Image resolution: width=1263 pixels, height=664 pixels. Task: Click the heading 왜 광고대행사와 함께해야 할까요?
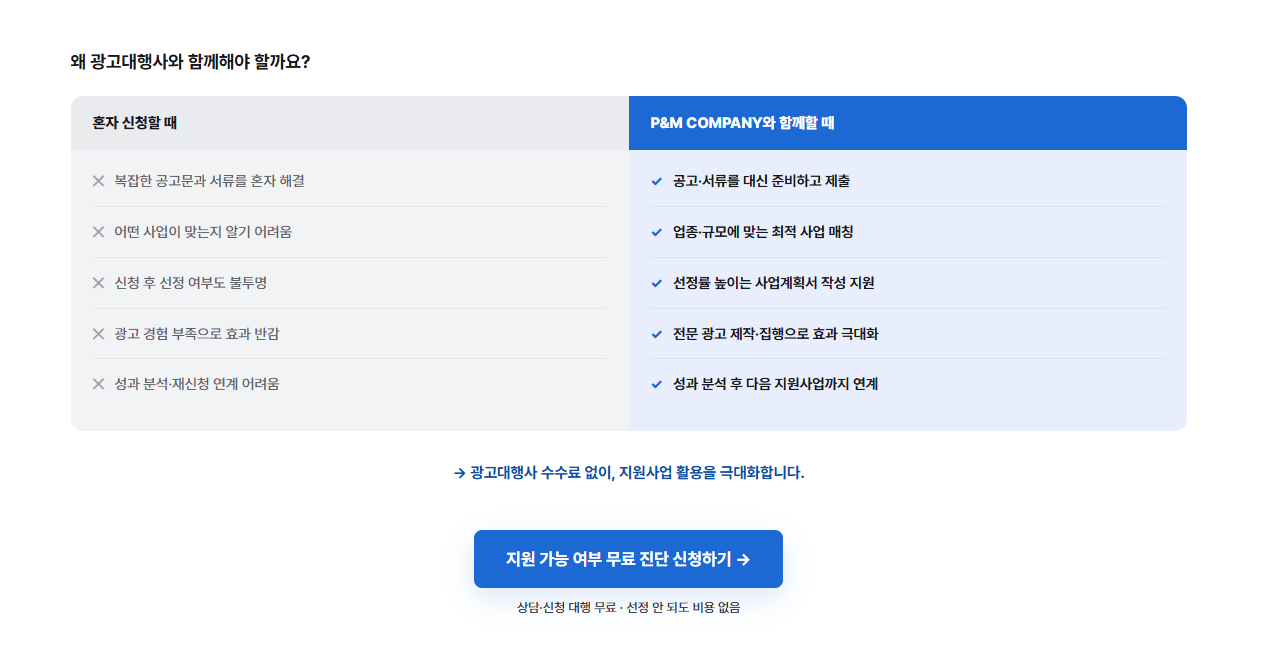(190, 62)
